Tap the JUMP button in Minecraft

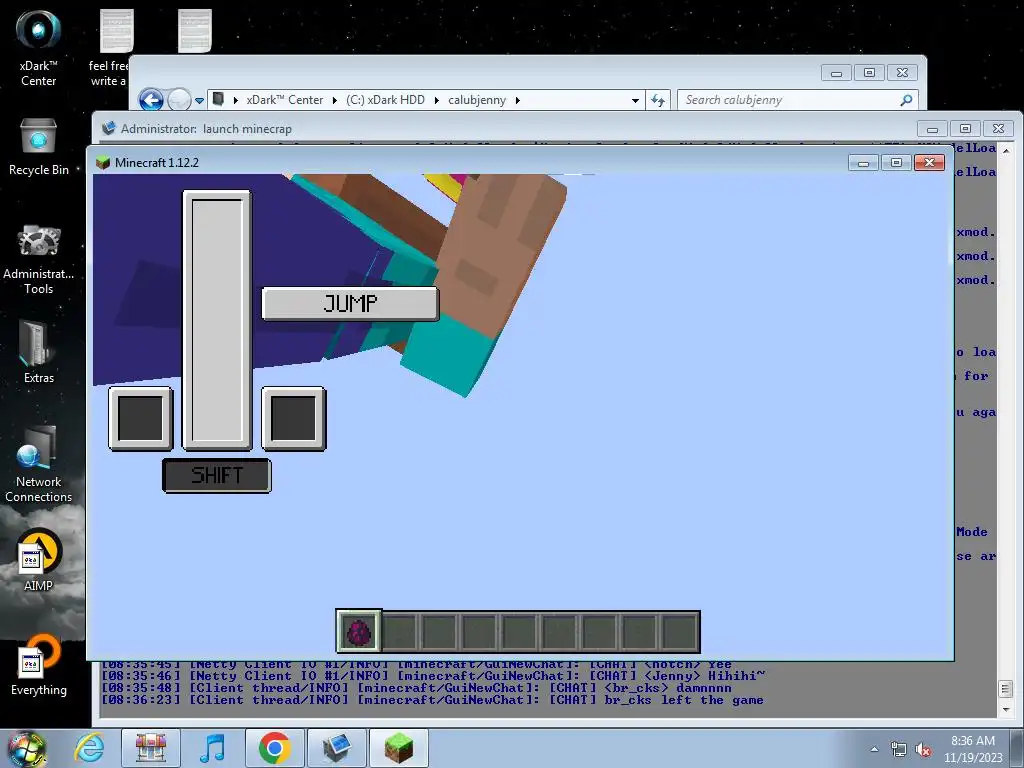[x=350, y=304]
